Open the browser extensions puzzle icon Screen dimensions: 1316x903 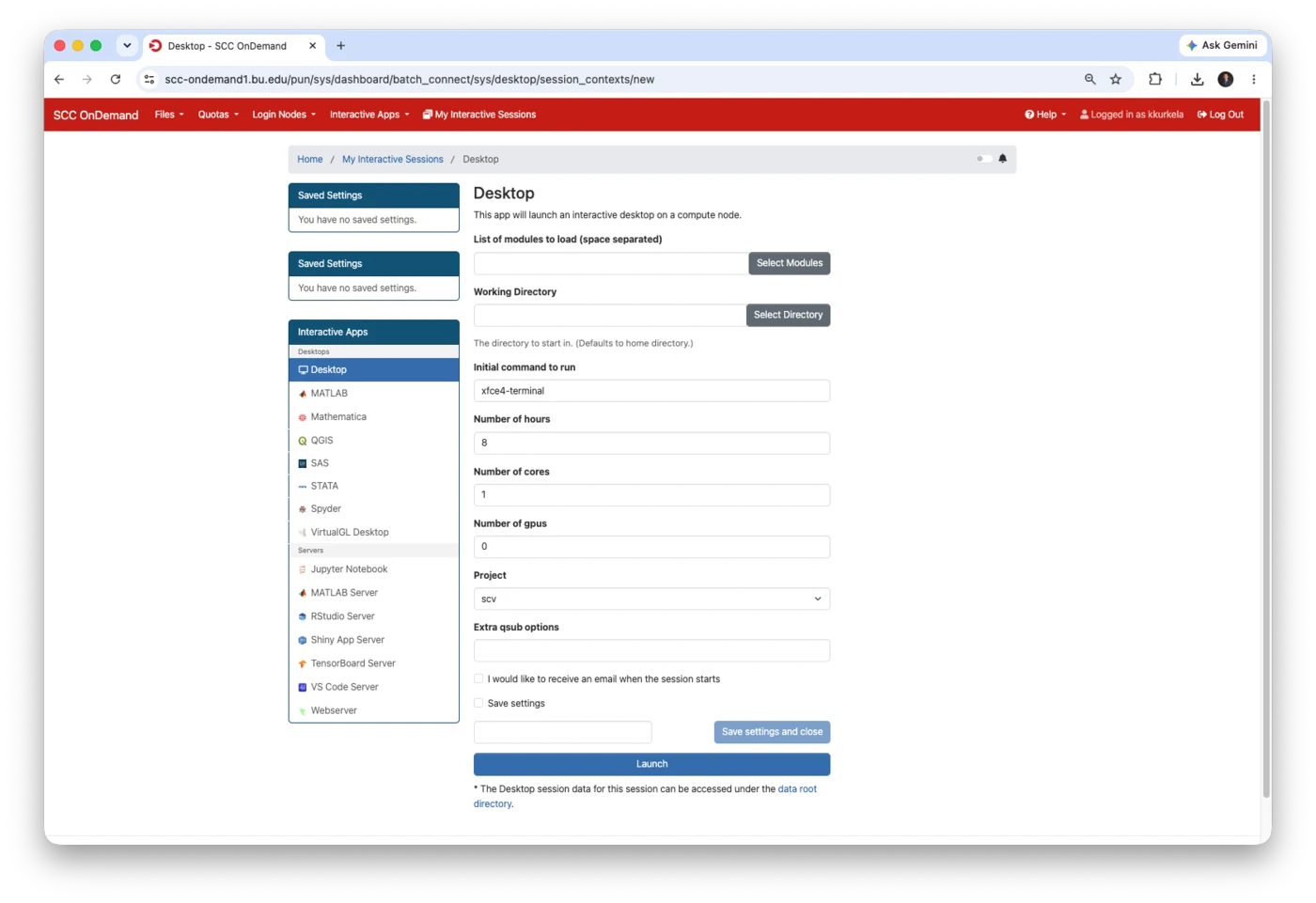[x=1155, y=80]
